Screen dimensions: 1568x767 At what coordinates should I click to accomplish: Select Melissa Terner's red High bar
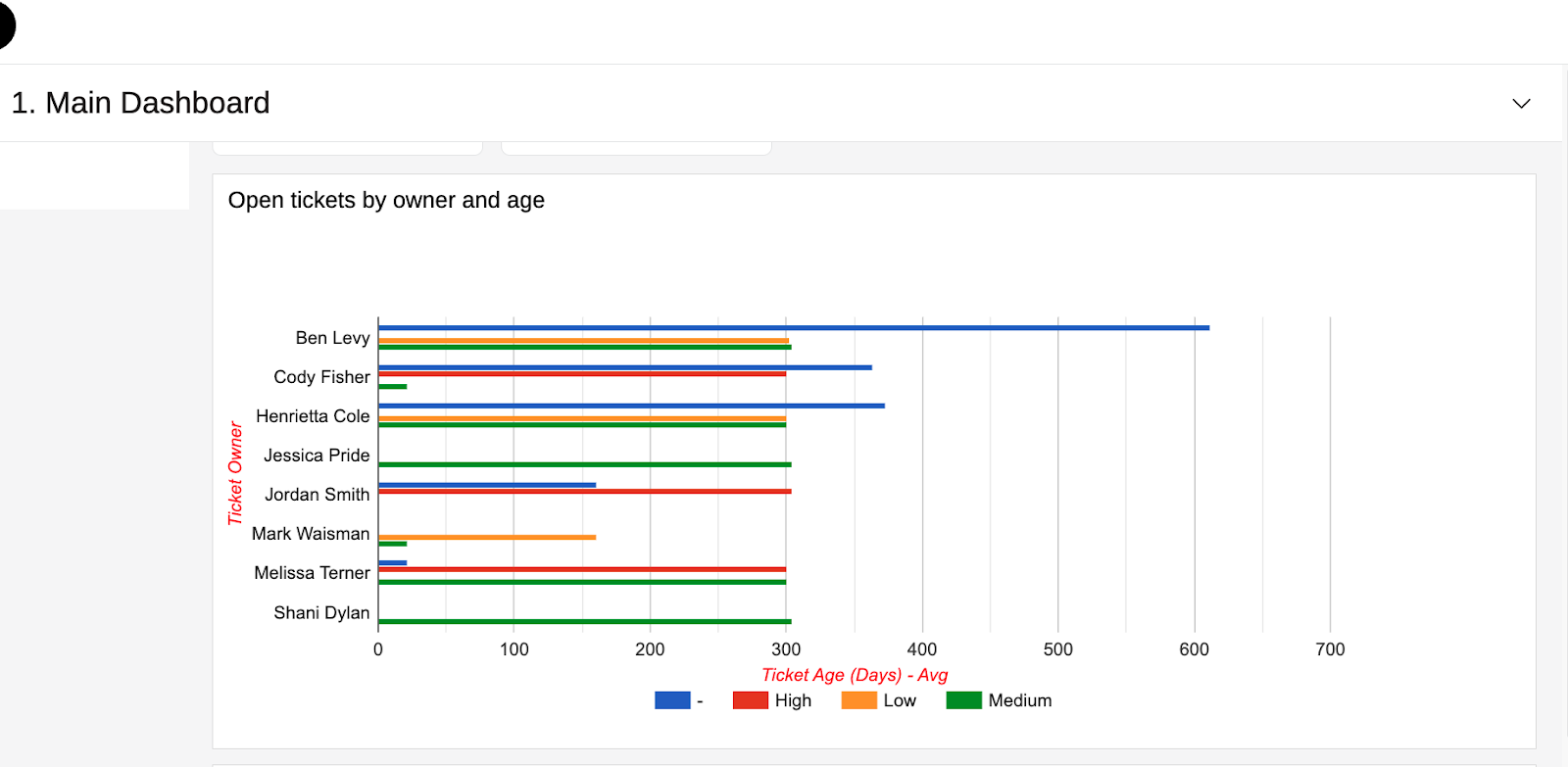click(x=582, y=569)
